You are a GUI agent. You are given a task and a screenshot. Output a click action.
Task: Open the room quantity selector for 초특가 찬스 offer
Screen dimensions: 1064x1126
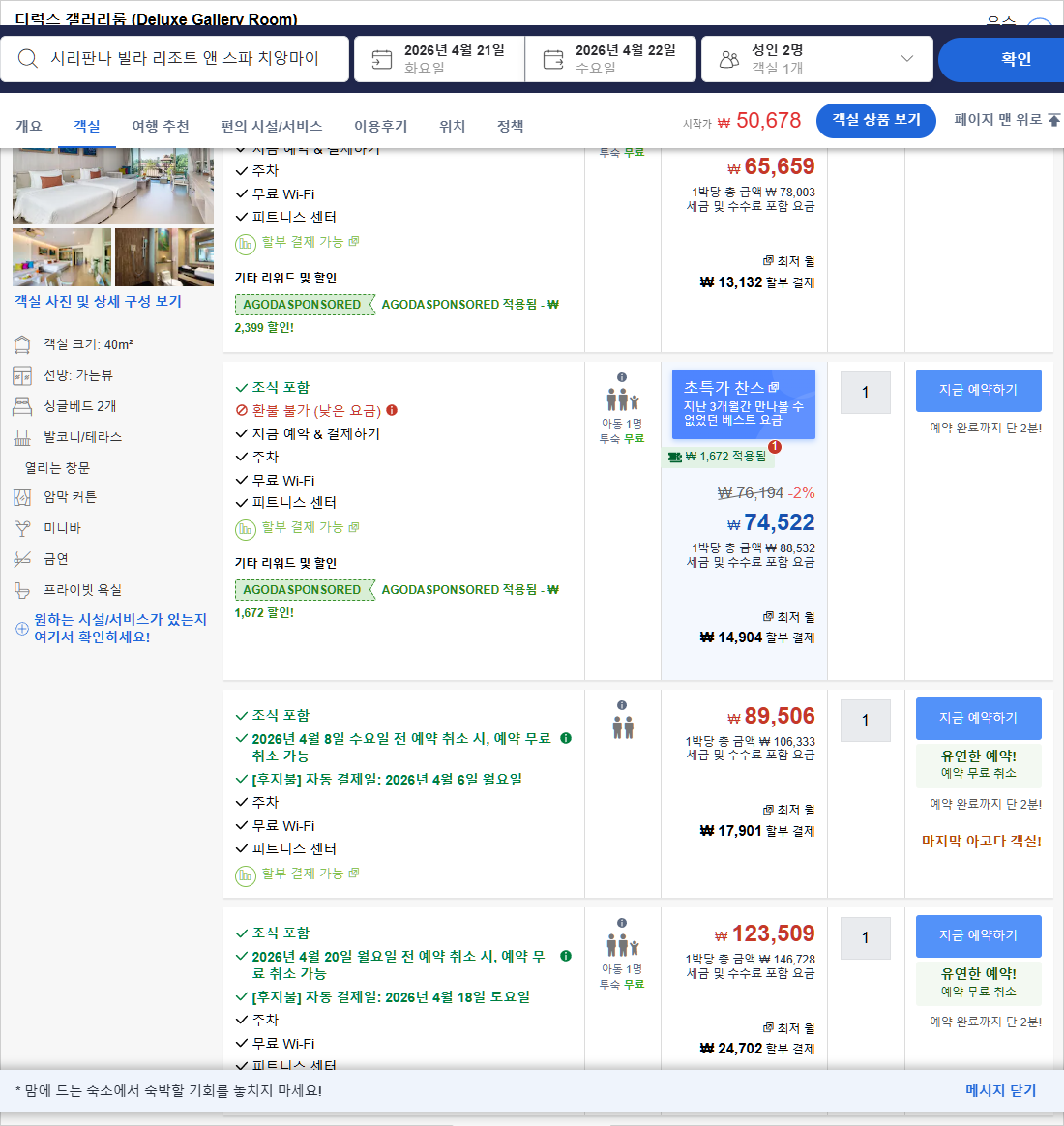(865, 392)
